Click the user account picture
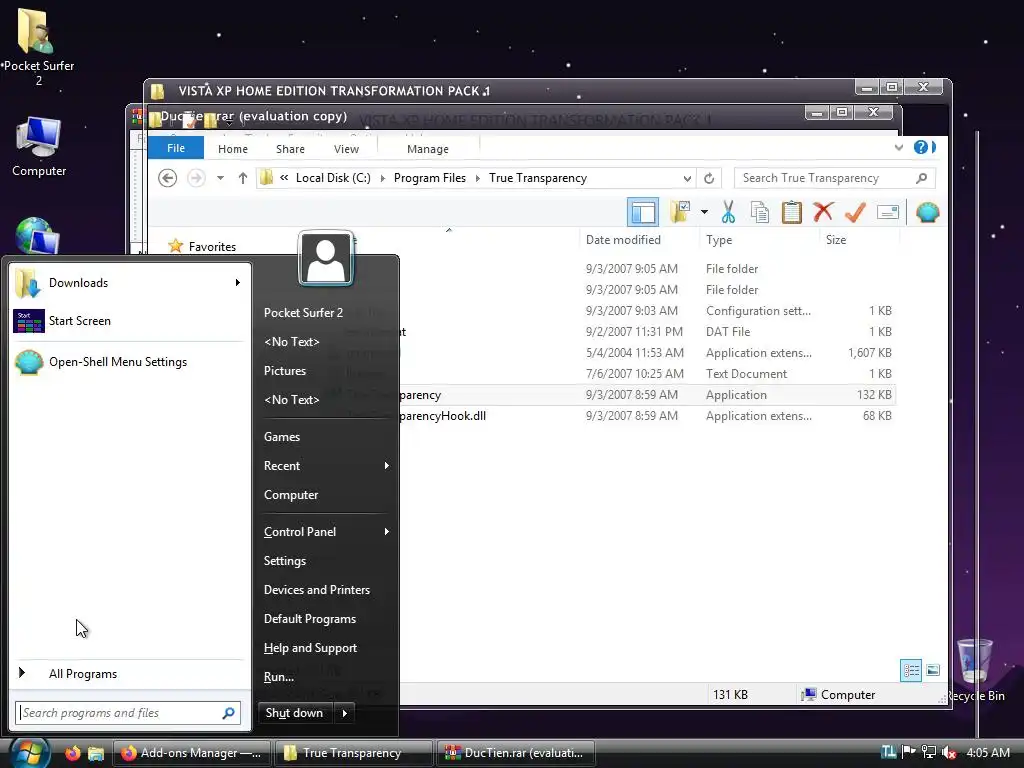 pos(326,259)
